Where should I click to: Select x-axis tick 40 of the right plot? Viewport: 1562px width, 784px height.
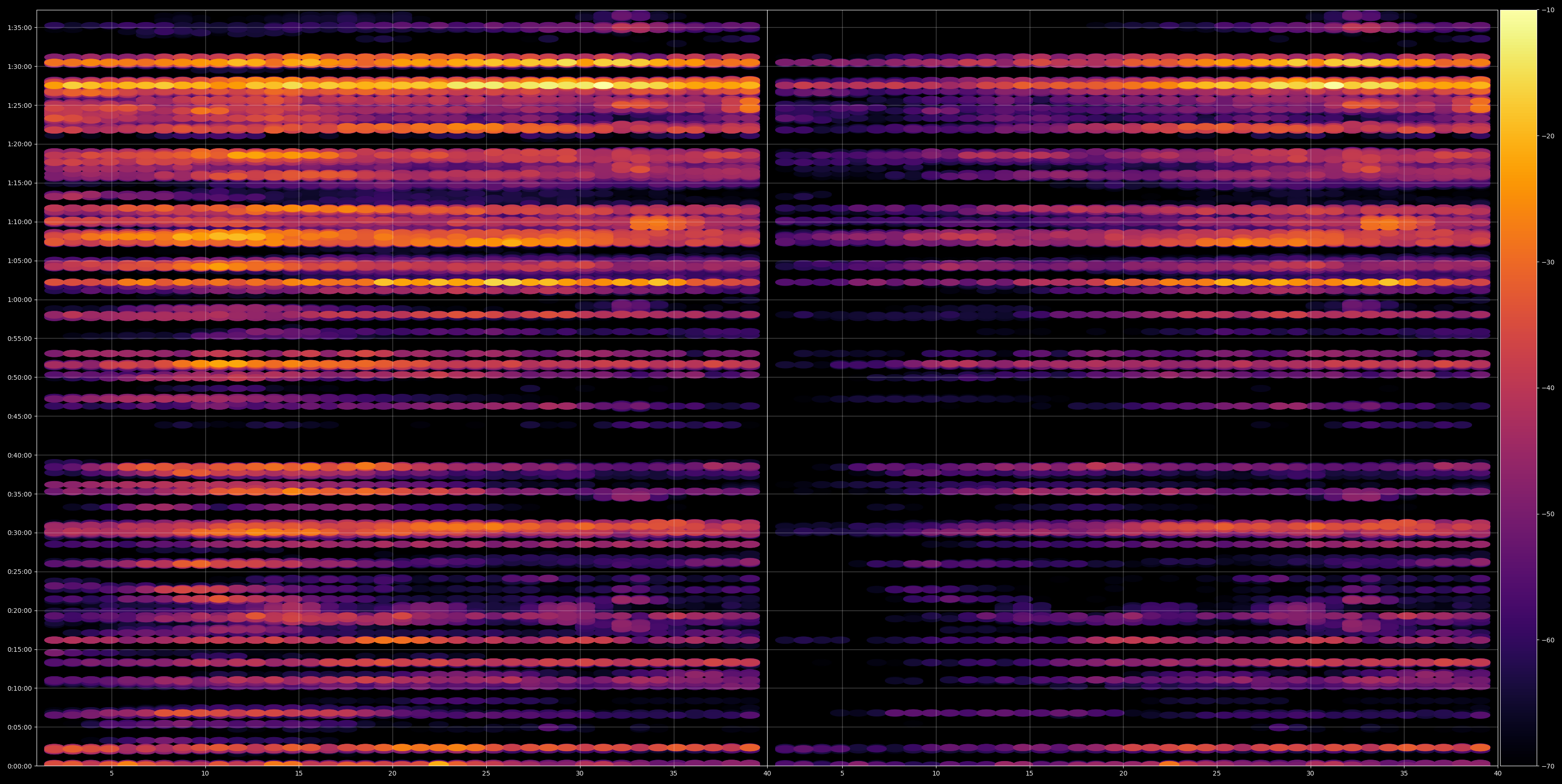coord(1498,774)
